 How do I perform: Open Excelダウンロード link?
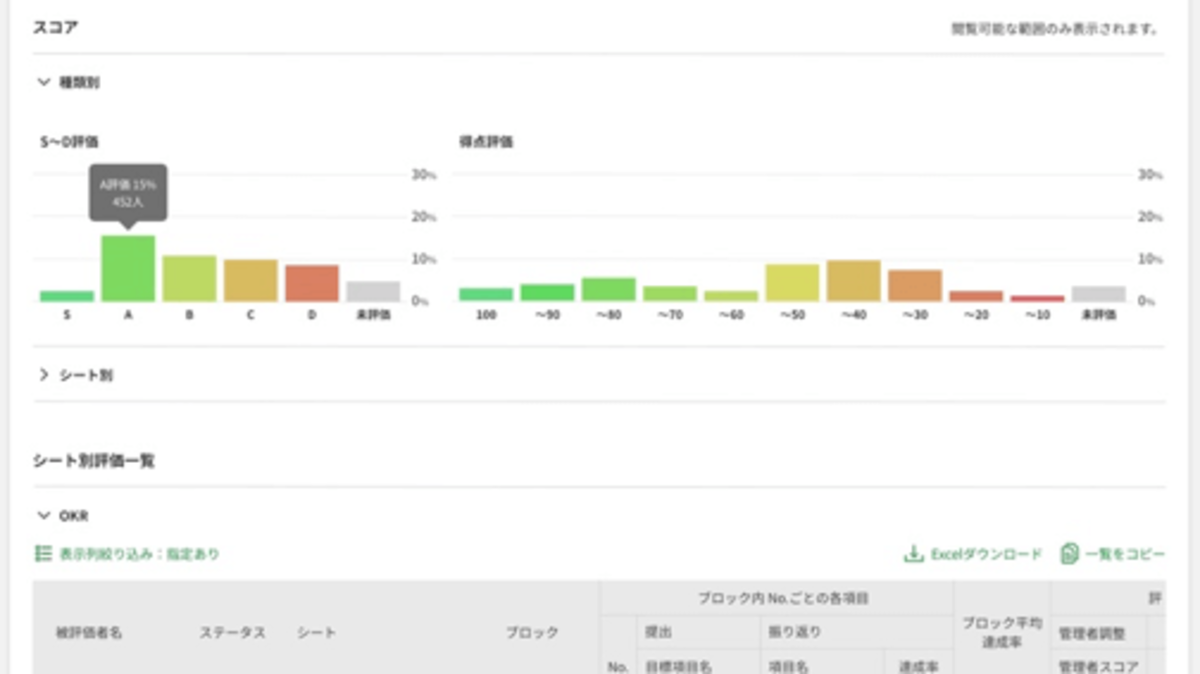[x=986, y=554]
